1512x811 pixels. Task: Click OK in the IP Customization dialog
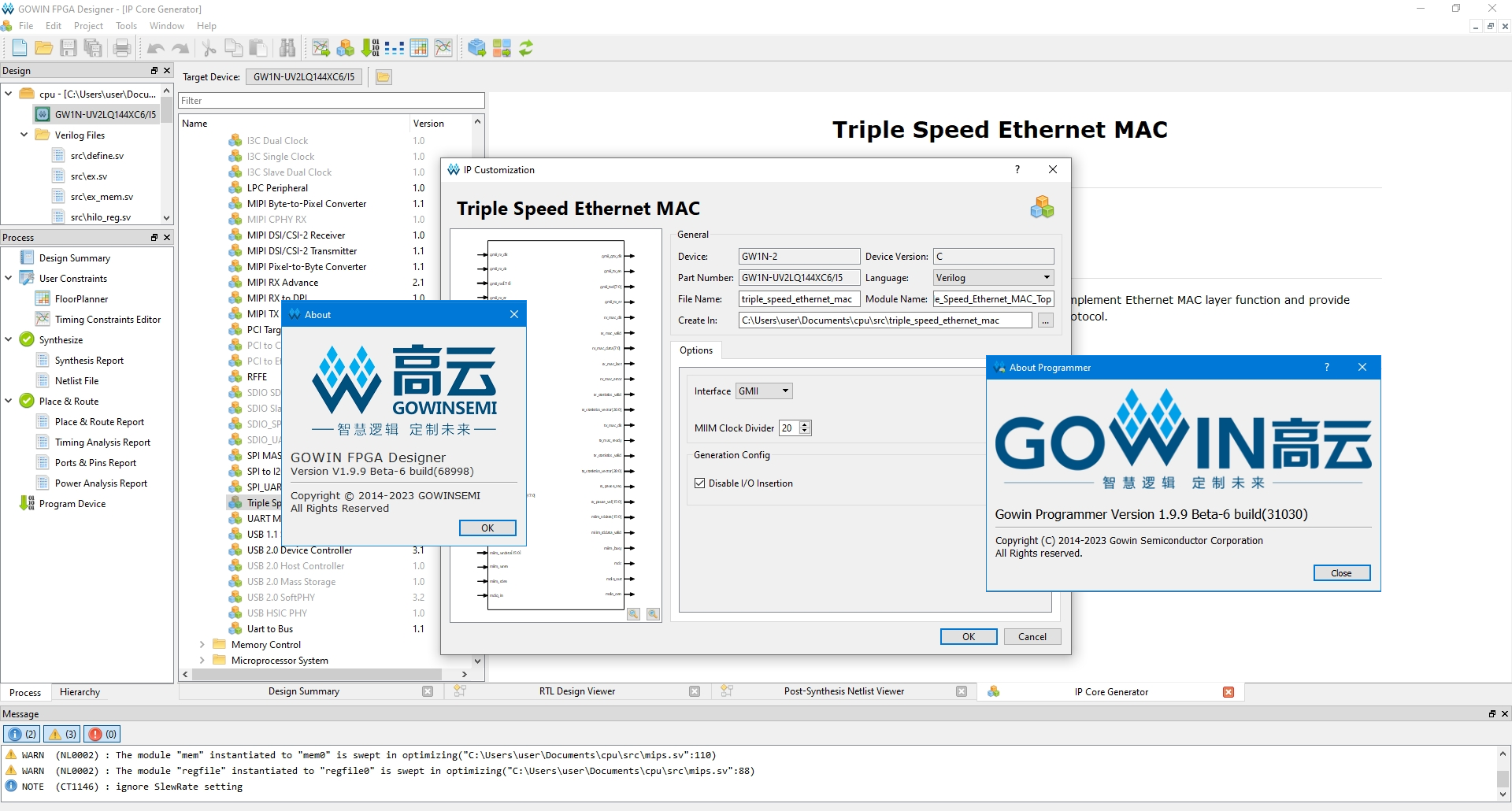point(969,637)
